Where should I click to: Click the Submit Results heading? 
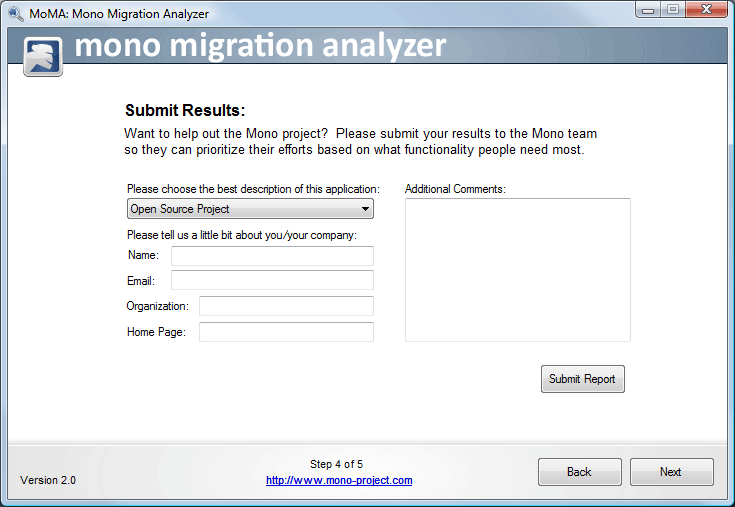pos(185,111)
